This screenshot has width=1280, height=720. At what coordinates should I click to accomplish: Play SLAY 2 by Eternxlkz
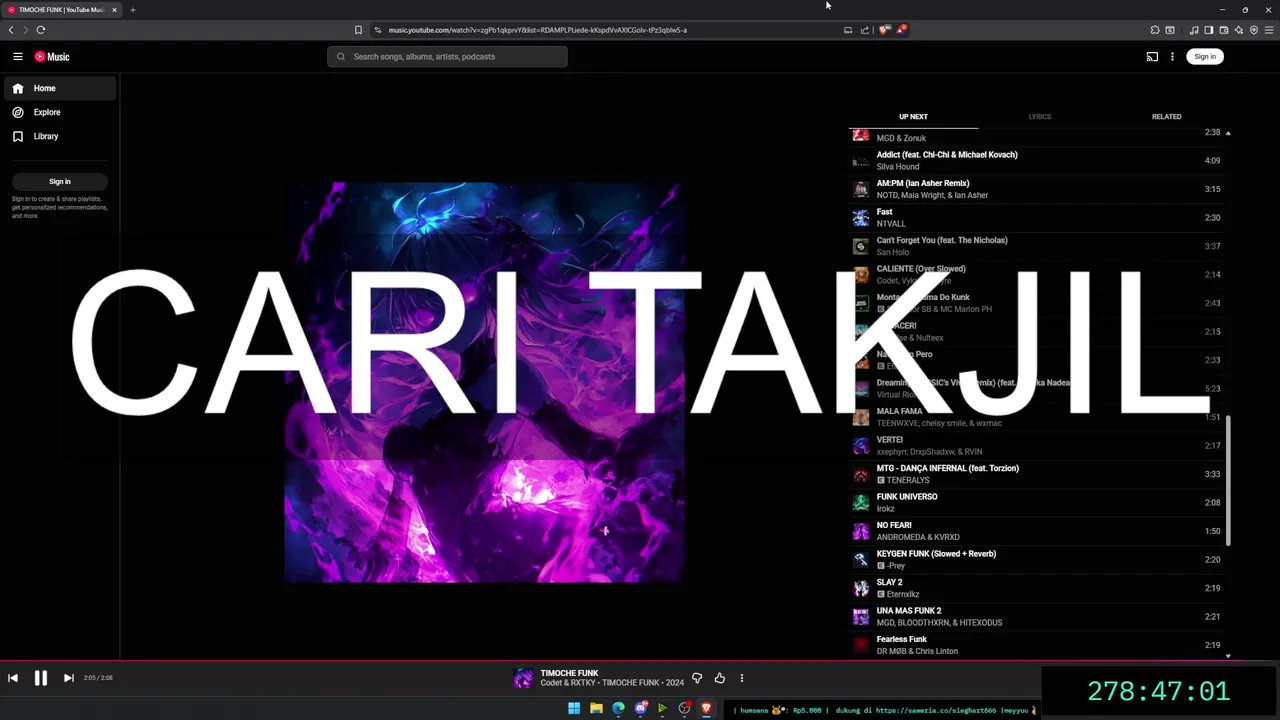pyautogui.click(x=1035, y=588)
